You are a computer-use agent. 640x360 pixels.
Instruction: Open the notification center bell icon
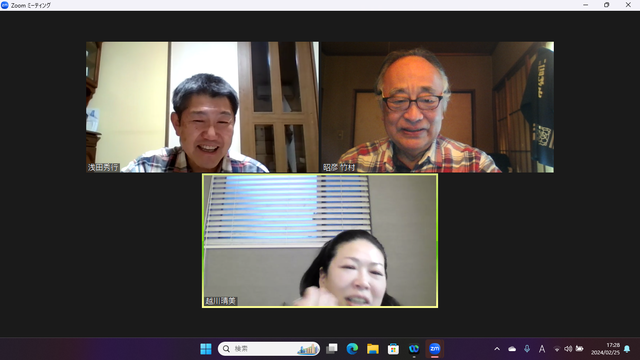627,349
